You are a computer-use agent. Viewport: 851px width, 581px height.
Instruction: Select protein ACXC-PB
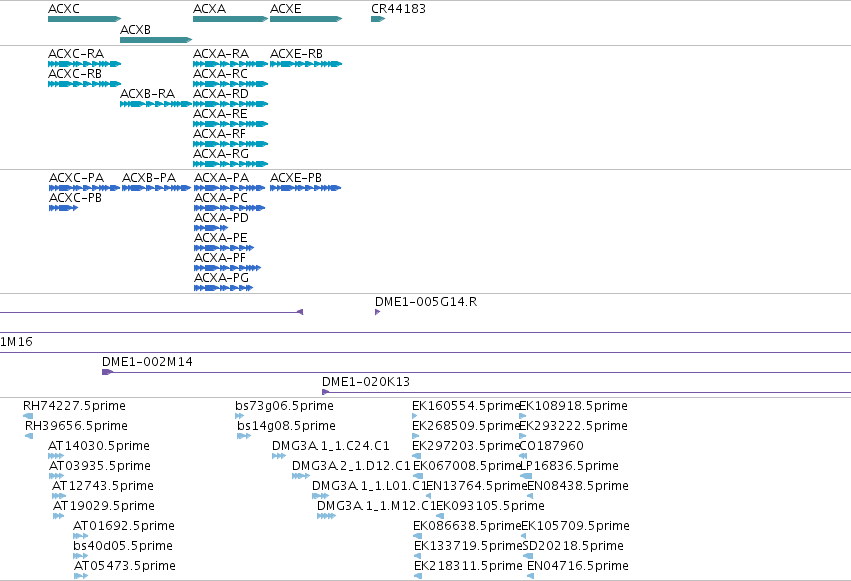click(63, 208)
